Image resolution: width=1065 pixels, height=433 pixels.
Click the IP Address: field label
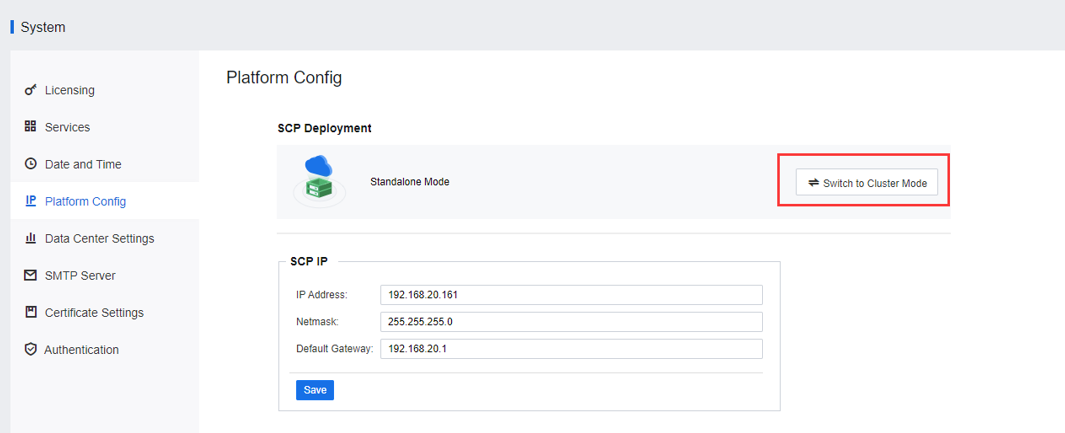pyautogui.click(x=322, y=295)
